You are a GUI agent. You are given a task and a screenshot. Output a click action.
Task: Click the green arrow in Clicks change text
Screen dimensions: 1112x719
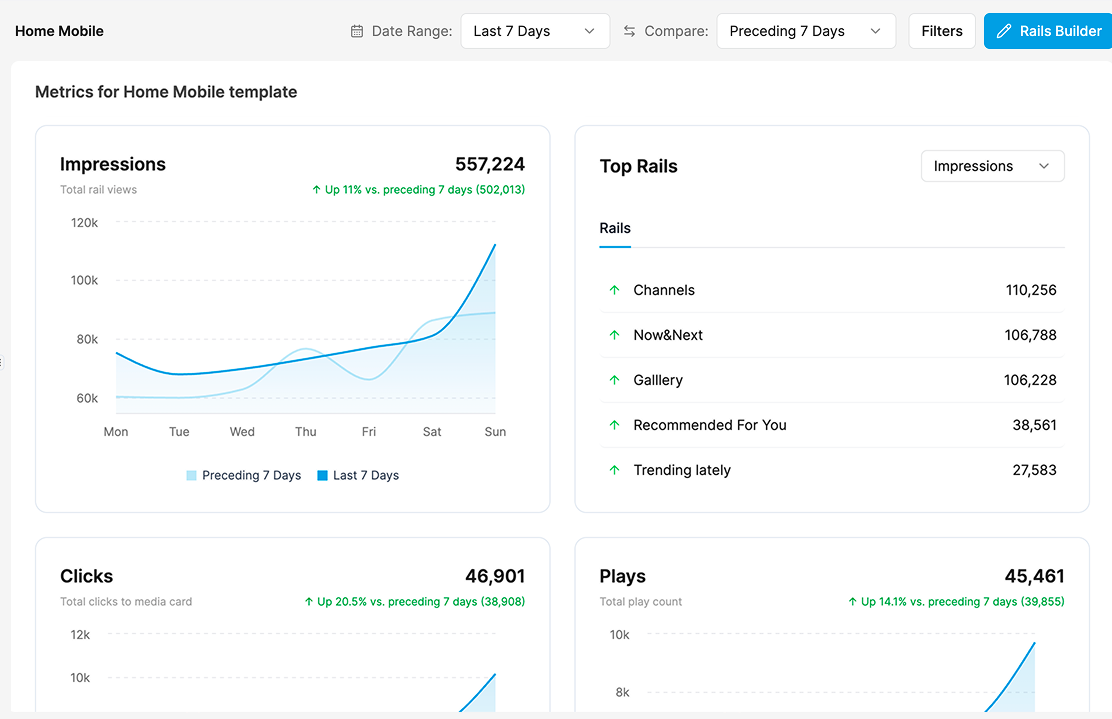[308, 602]
